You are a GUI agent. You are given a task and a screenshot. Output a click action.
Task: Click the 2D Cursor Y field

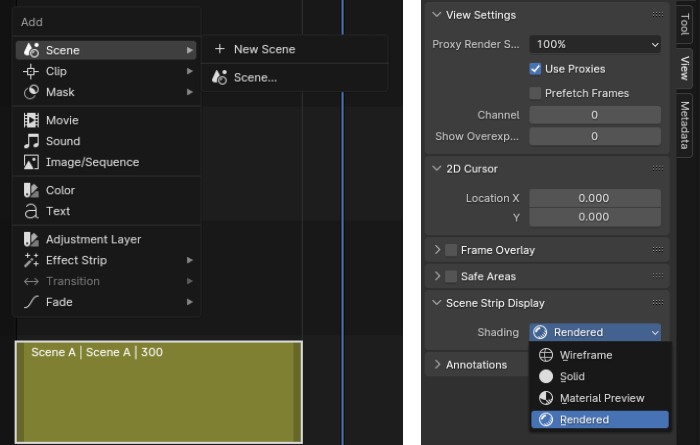click(x=595, y=217)
